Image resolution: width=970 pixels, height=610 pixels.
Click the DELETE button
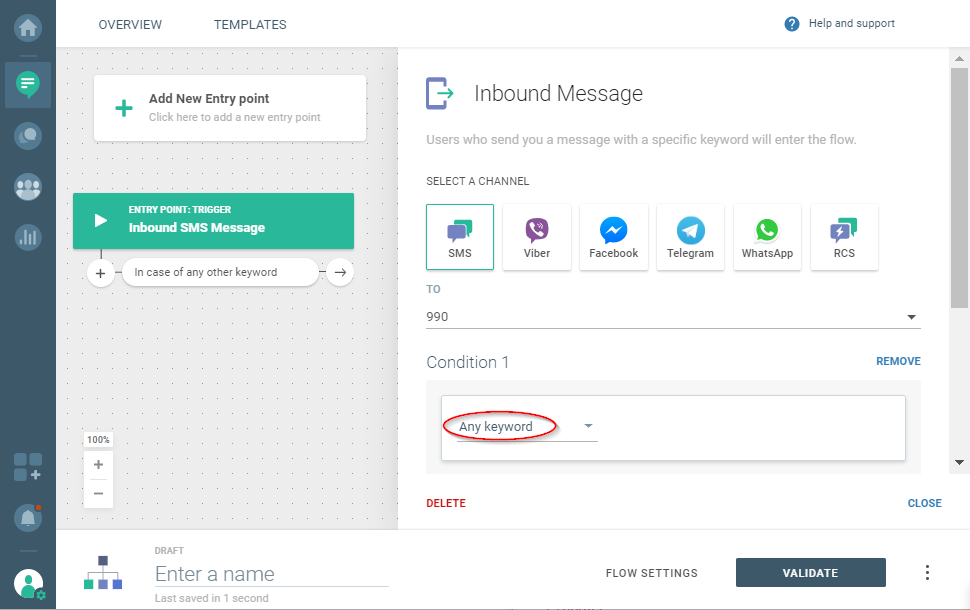pyautogui.click(x=446, y=504)
